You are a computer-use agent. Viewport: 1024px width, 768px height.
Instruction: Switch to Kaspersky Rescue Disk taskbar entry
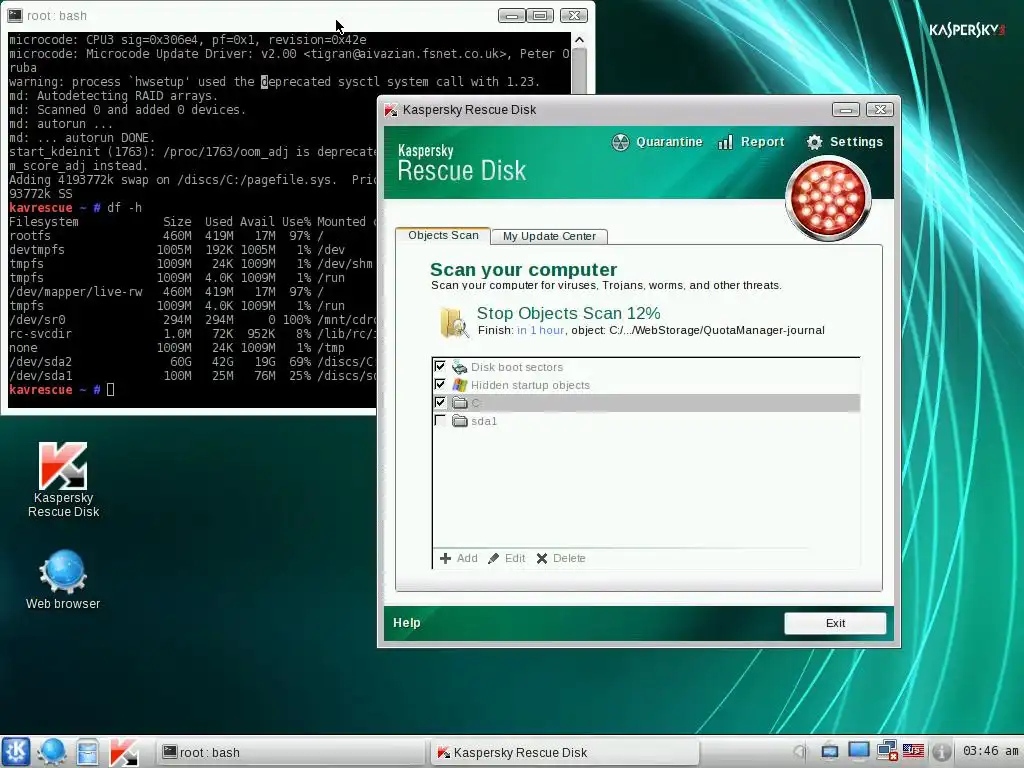click(x=565, y=752)
